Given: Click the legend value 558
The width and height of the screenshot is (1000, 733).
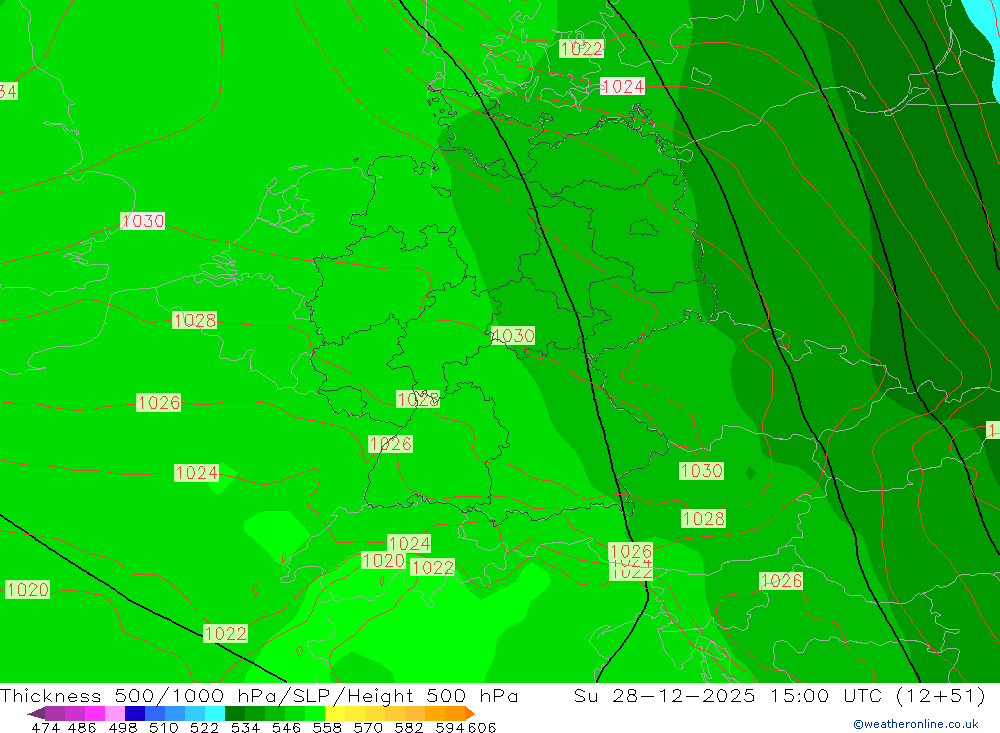Looking at the screenshot, I should point(327,728).
